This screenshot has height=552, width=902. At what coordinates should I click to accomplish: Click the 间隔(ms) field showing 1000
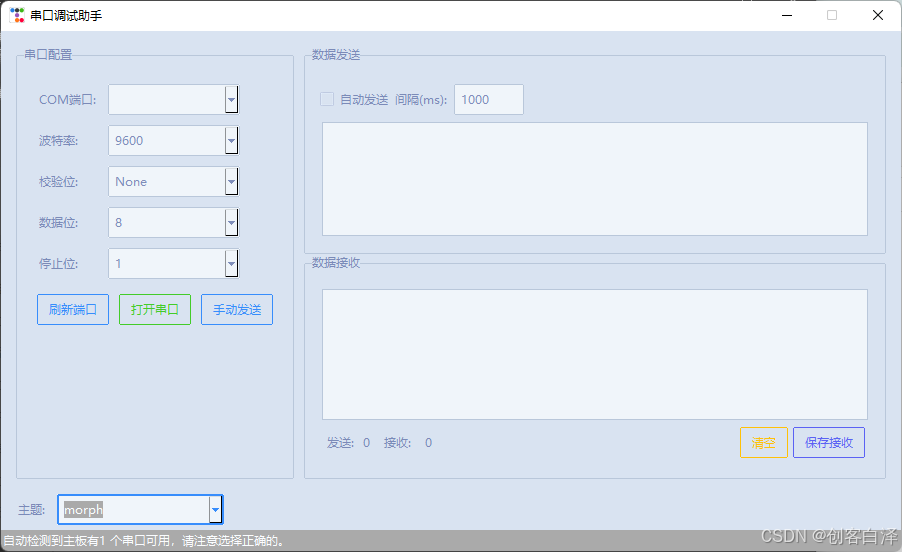pyautogui.click(x=489, y=99)
